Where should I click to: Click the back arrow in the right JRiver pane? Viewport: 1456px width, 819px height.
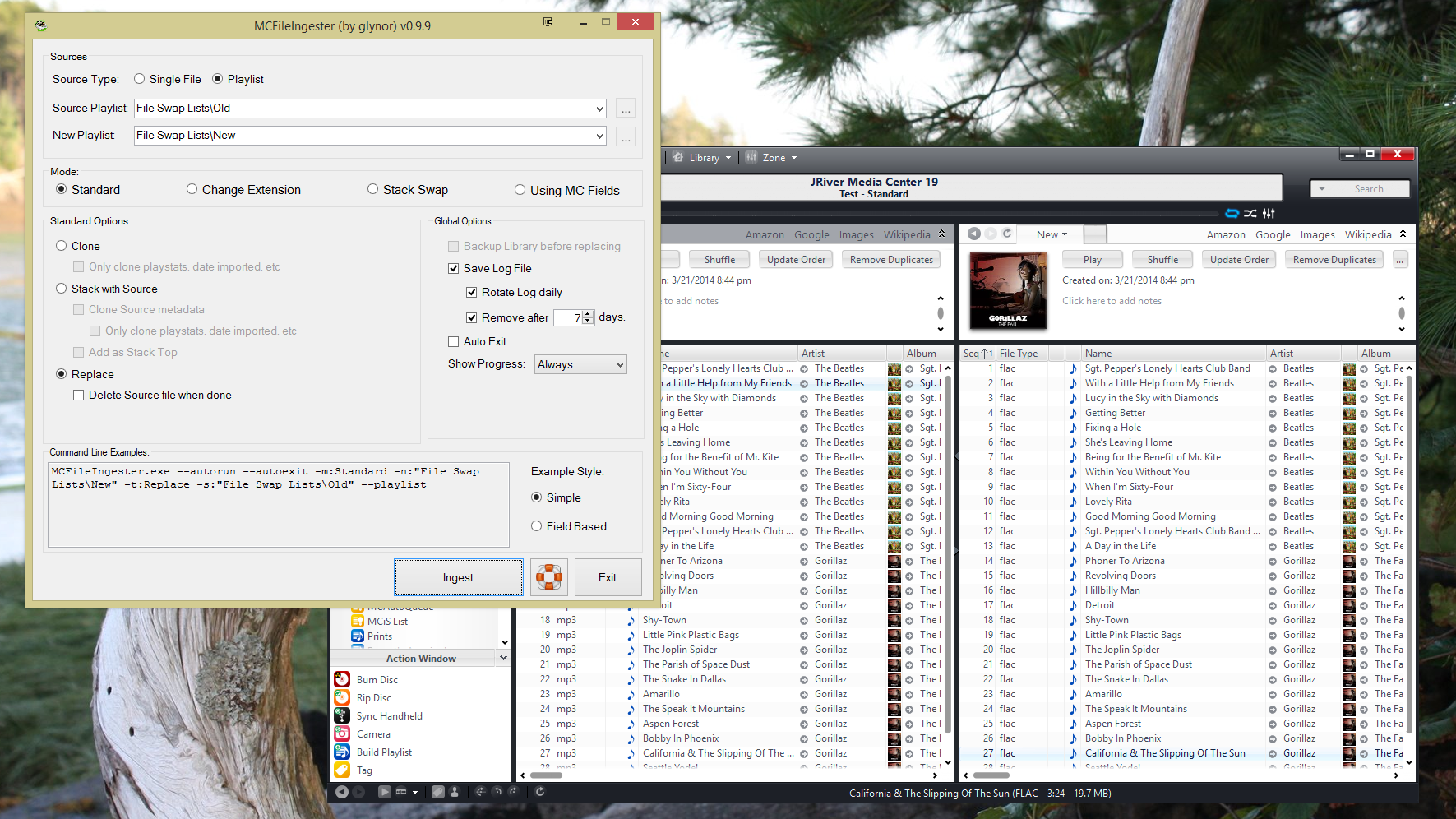pyautogui.click(x=974, y=234)
